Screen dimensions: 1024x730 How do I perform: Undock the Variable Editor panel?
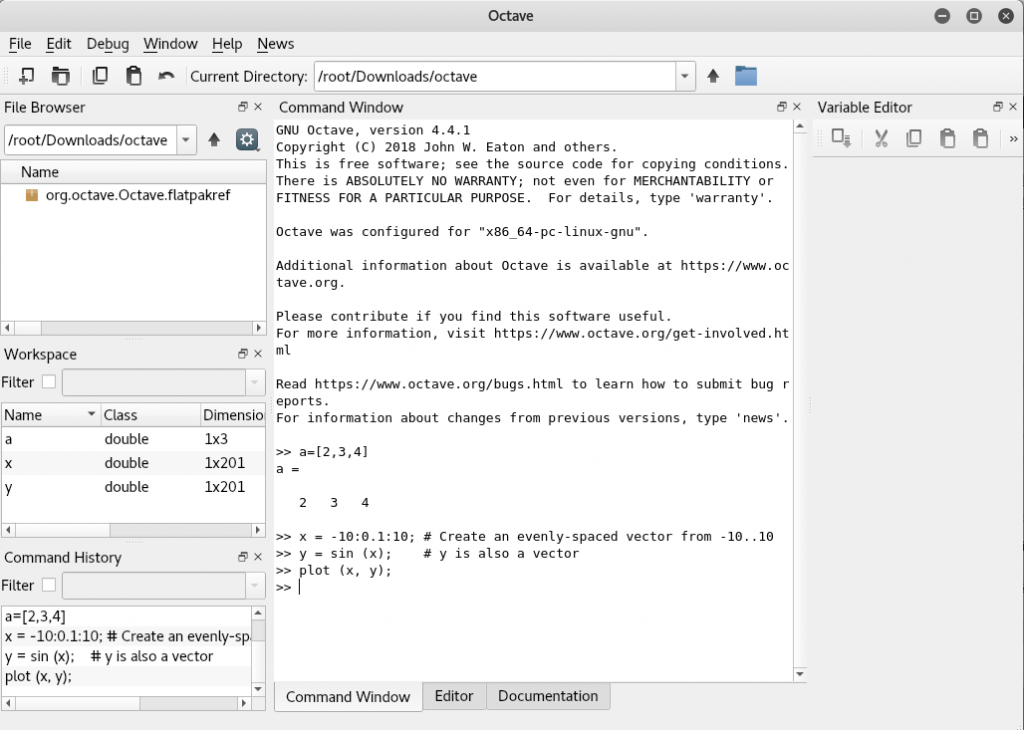pos(998,106)
